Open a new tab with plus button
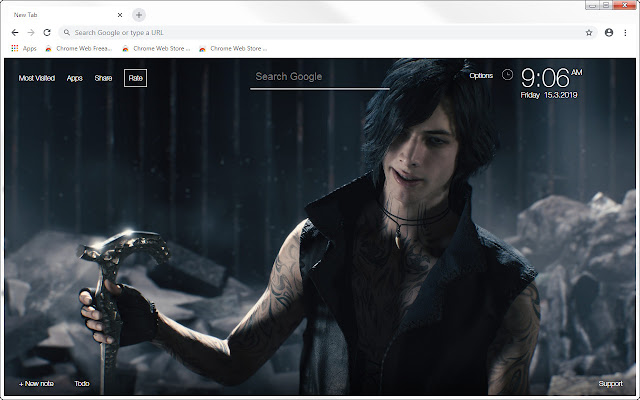 pos(139,15)
